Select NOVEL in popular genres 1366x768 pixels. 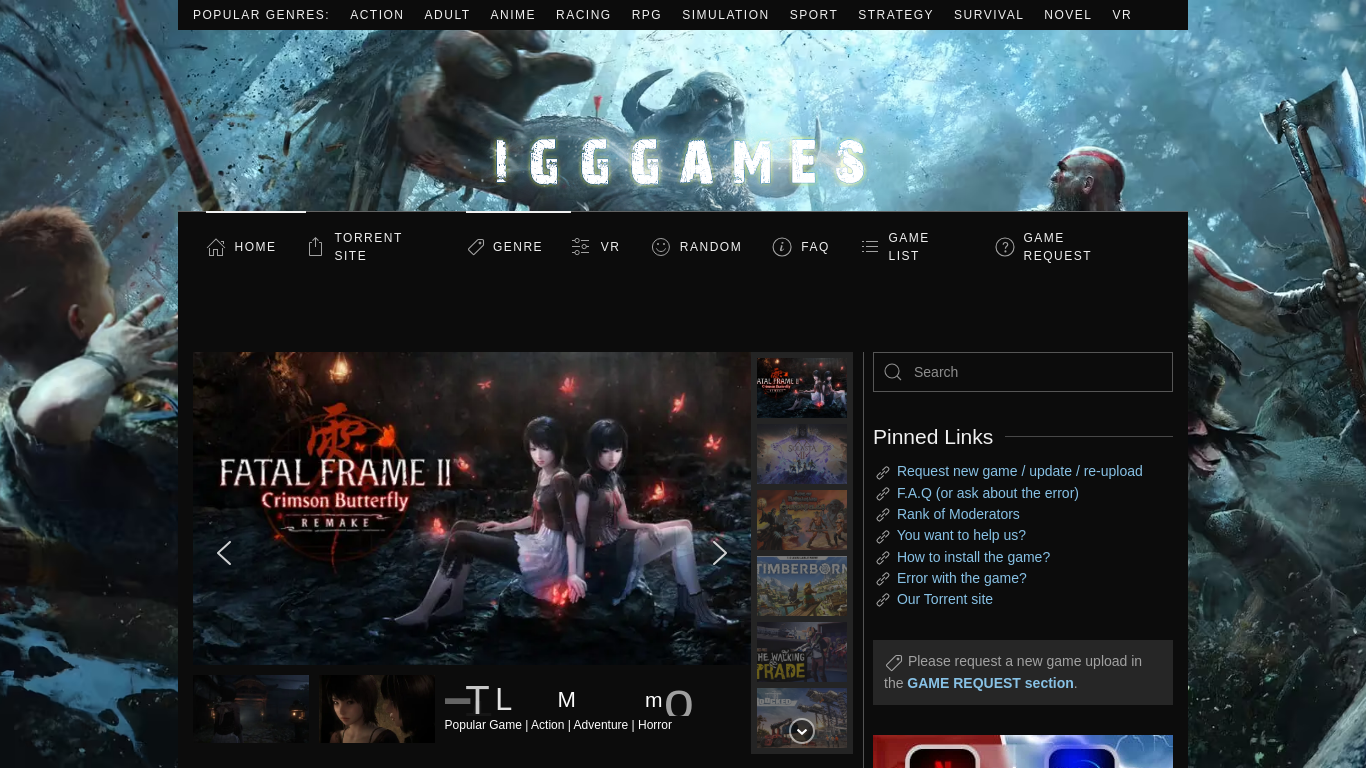[1068, 15]
